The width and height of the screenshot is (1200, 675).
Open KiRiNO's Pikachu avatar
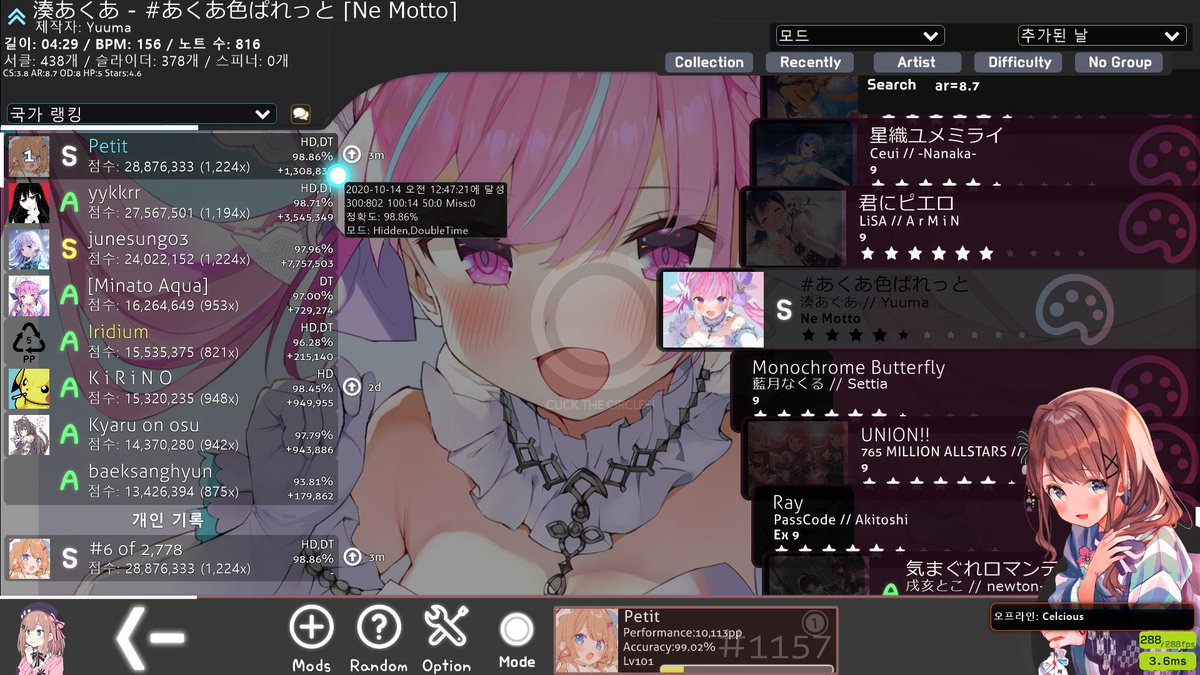pos(29,389)
